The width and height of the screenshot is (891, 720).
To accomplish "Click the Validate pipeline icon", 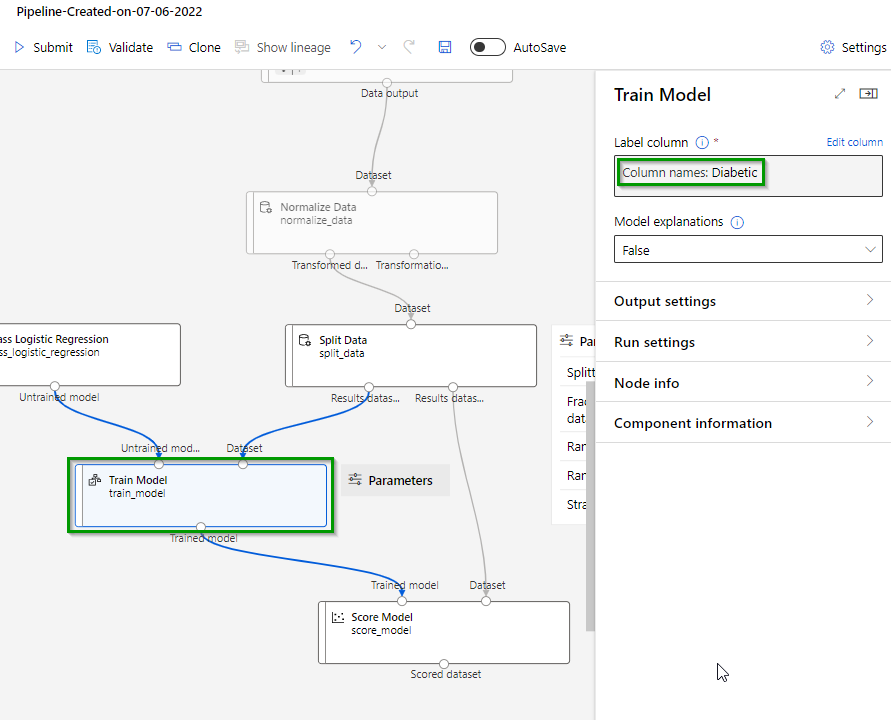I will [x=94, y=47].
